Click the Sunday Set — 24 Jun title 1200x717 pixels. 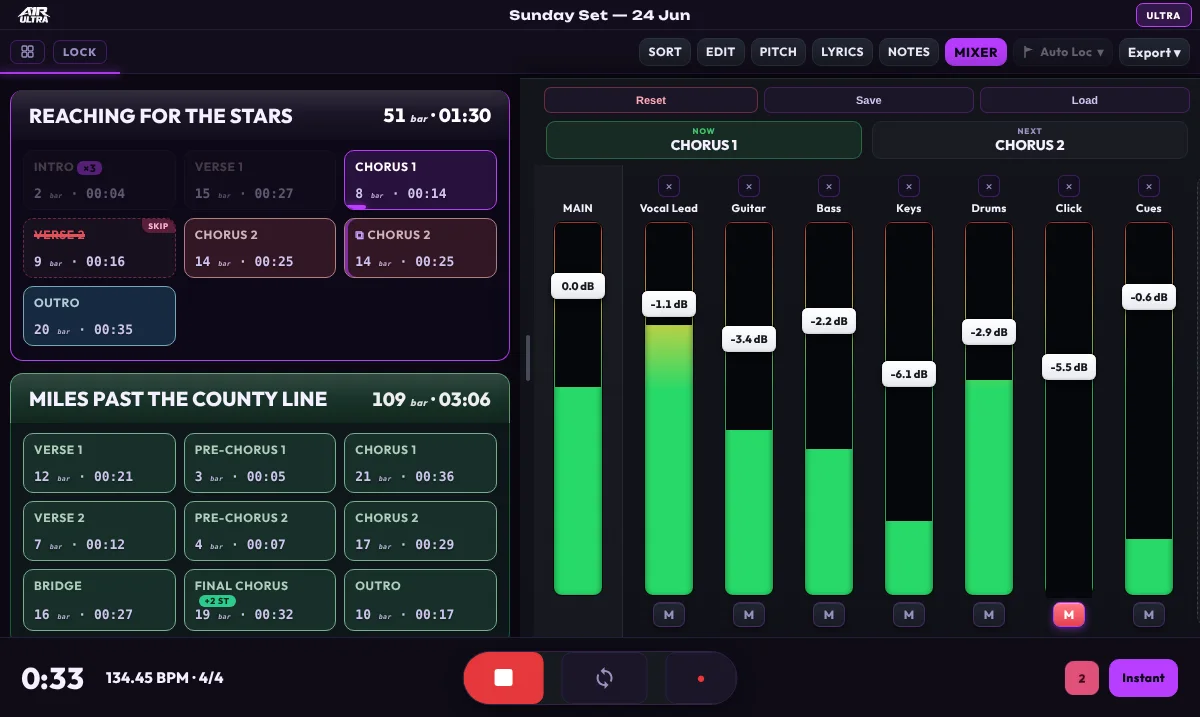coord(600,15)
